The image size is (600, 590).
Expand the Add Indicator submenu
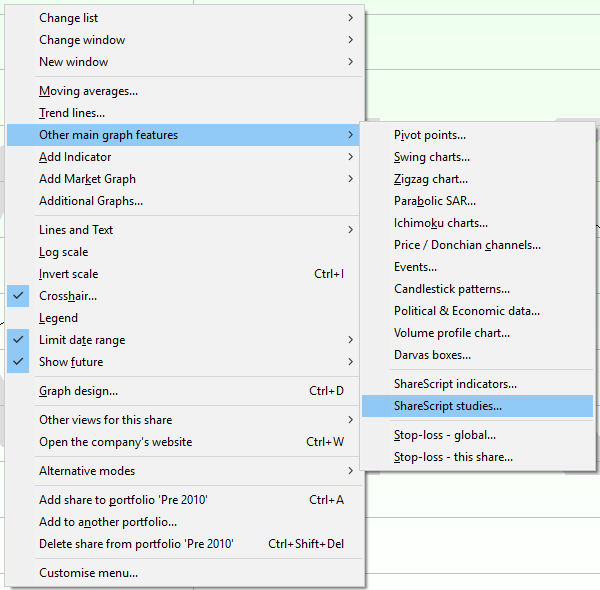pyautogui.click(x=75, y=157)
